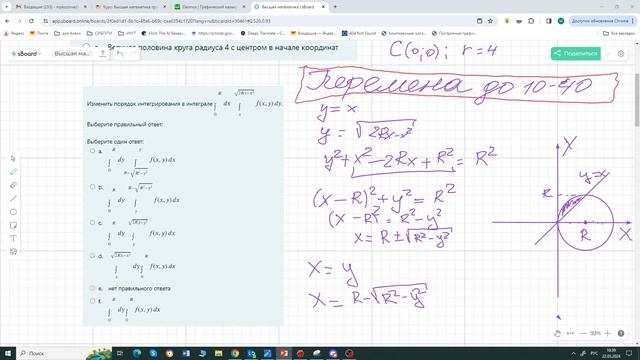Choose option 'нет правильного ответа'
640x360 pixels.
[x=92, y=288]
